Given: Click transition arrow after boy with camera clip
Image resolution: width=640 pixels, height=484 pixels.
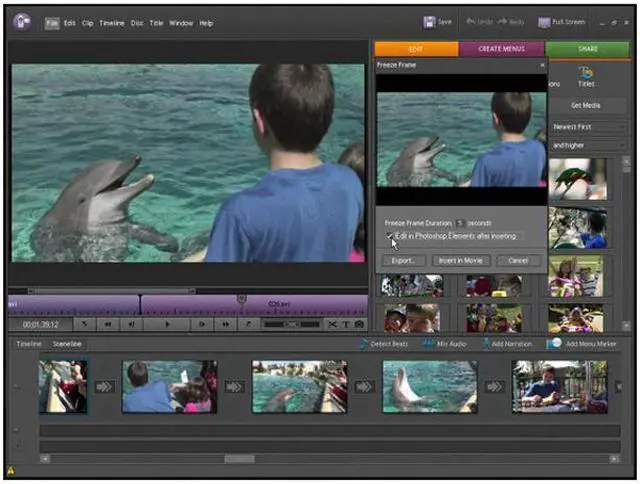Looking at the screenshot, I should coord(234,386).
